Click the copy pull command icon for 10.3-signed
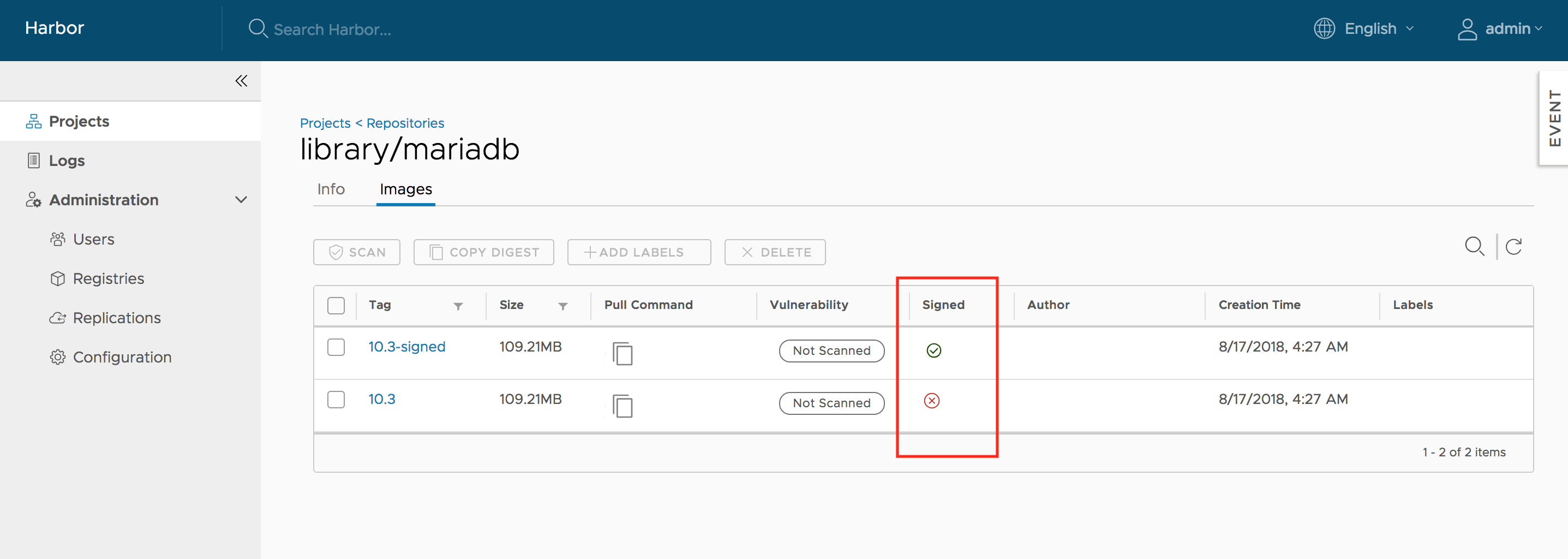 [622, 353]
